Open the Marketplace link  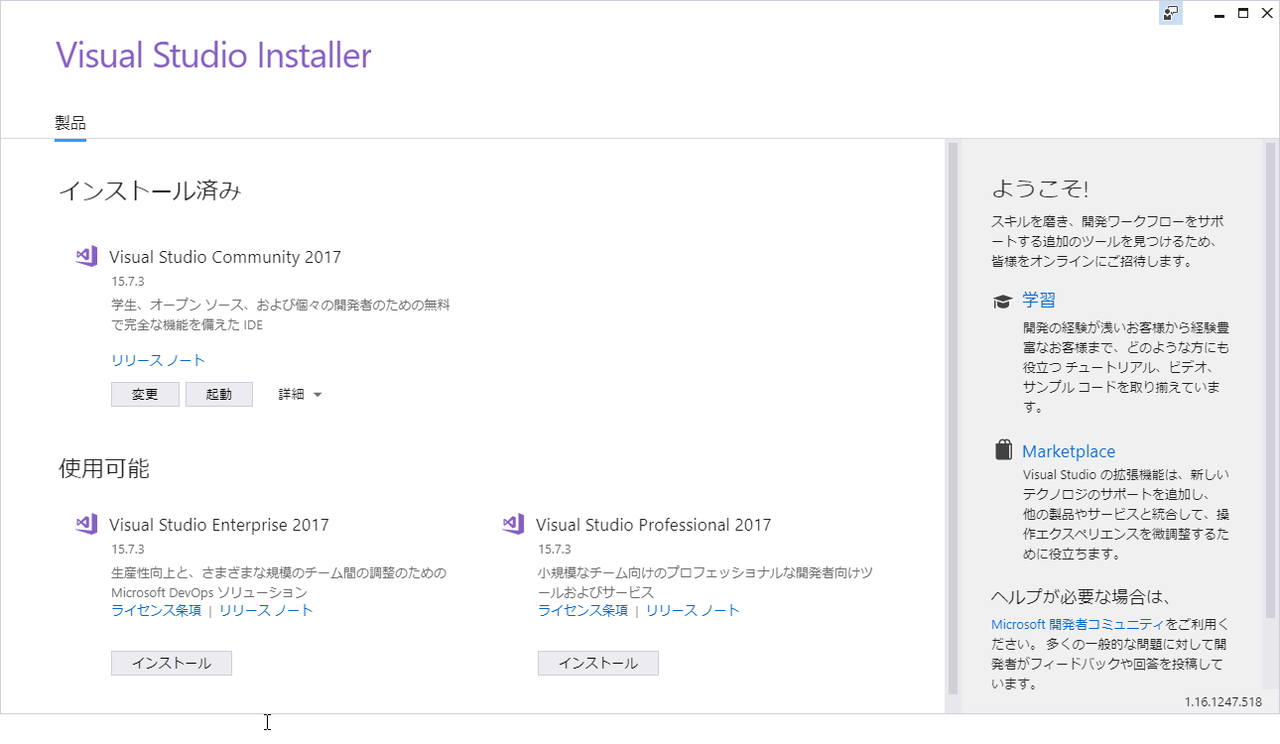tap(1068, 450)
